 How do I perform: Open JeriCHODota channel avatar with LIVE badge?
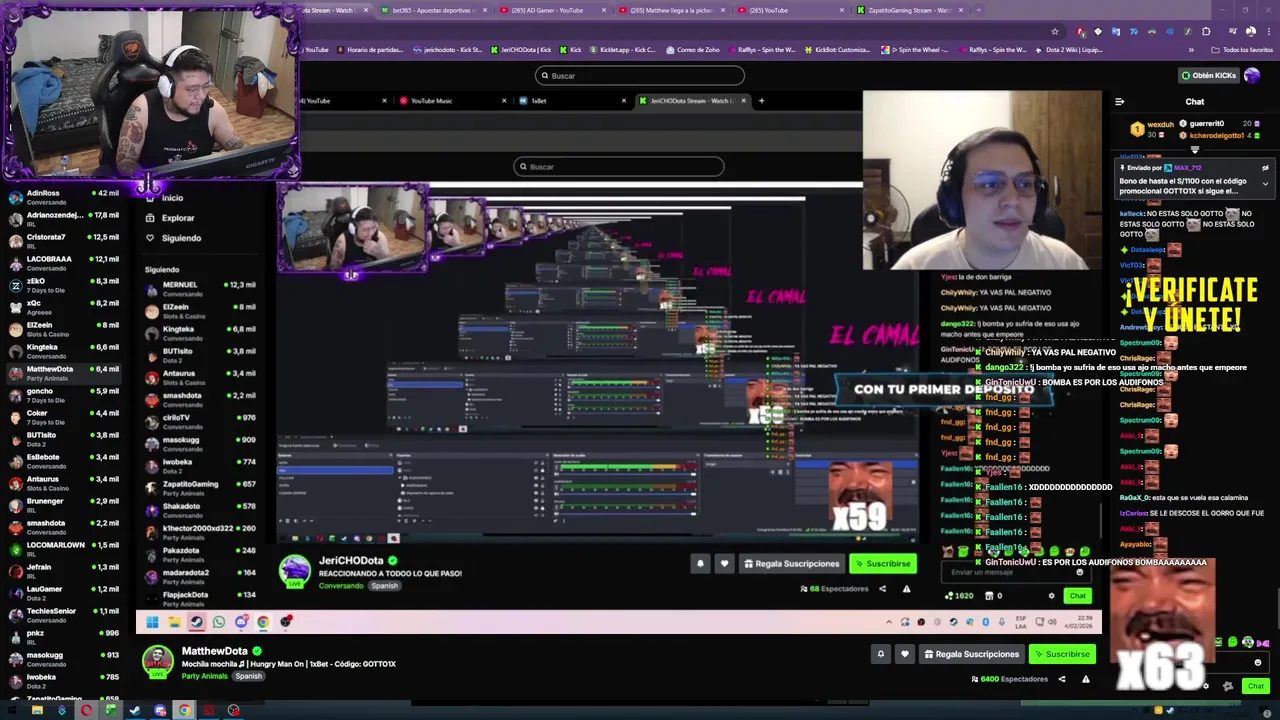tap(294, 571)
